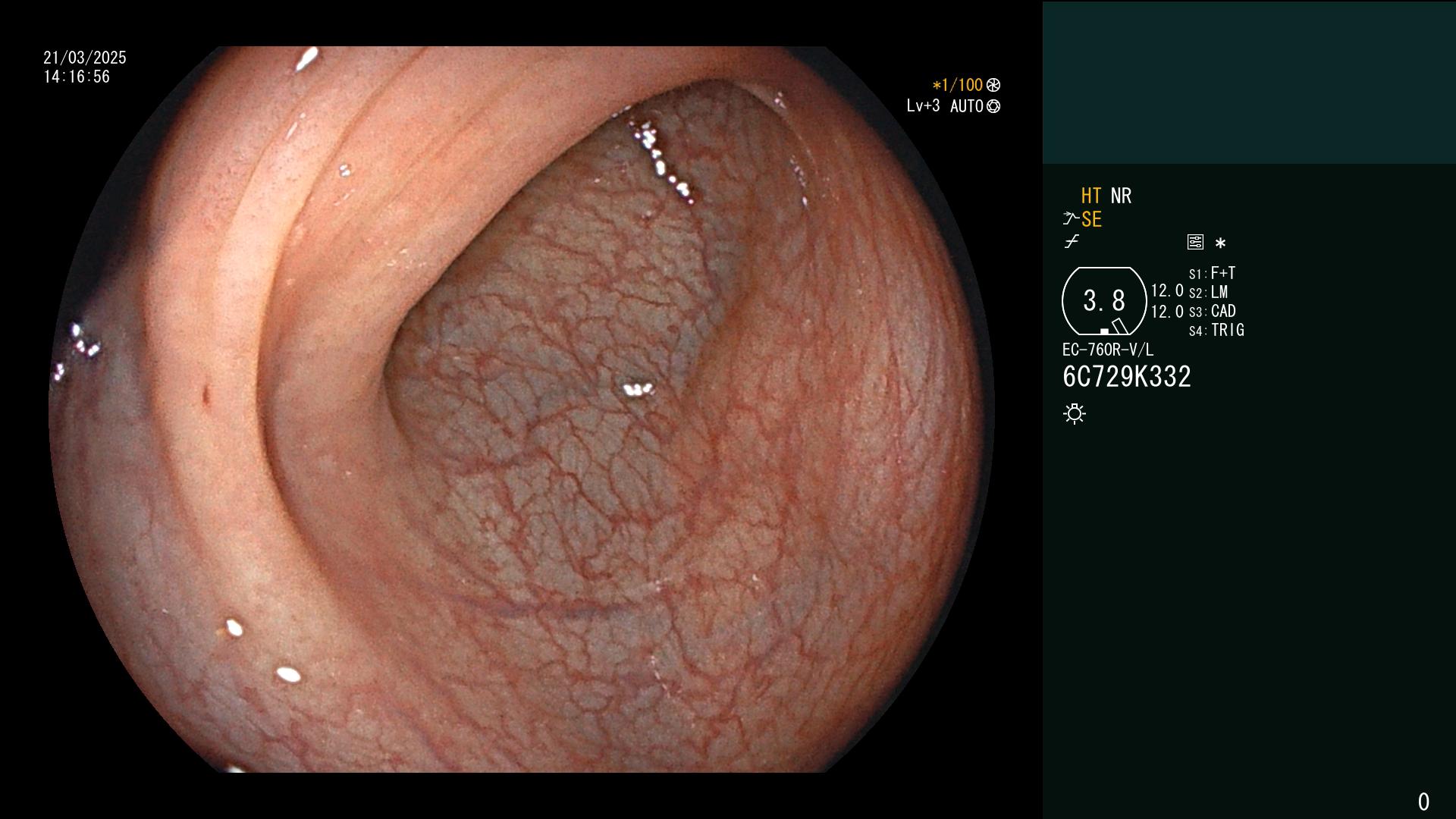This screenshot has width=1456, height=819.
Task: Click the settings sliders icon
Action: 1195,242
